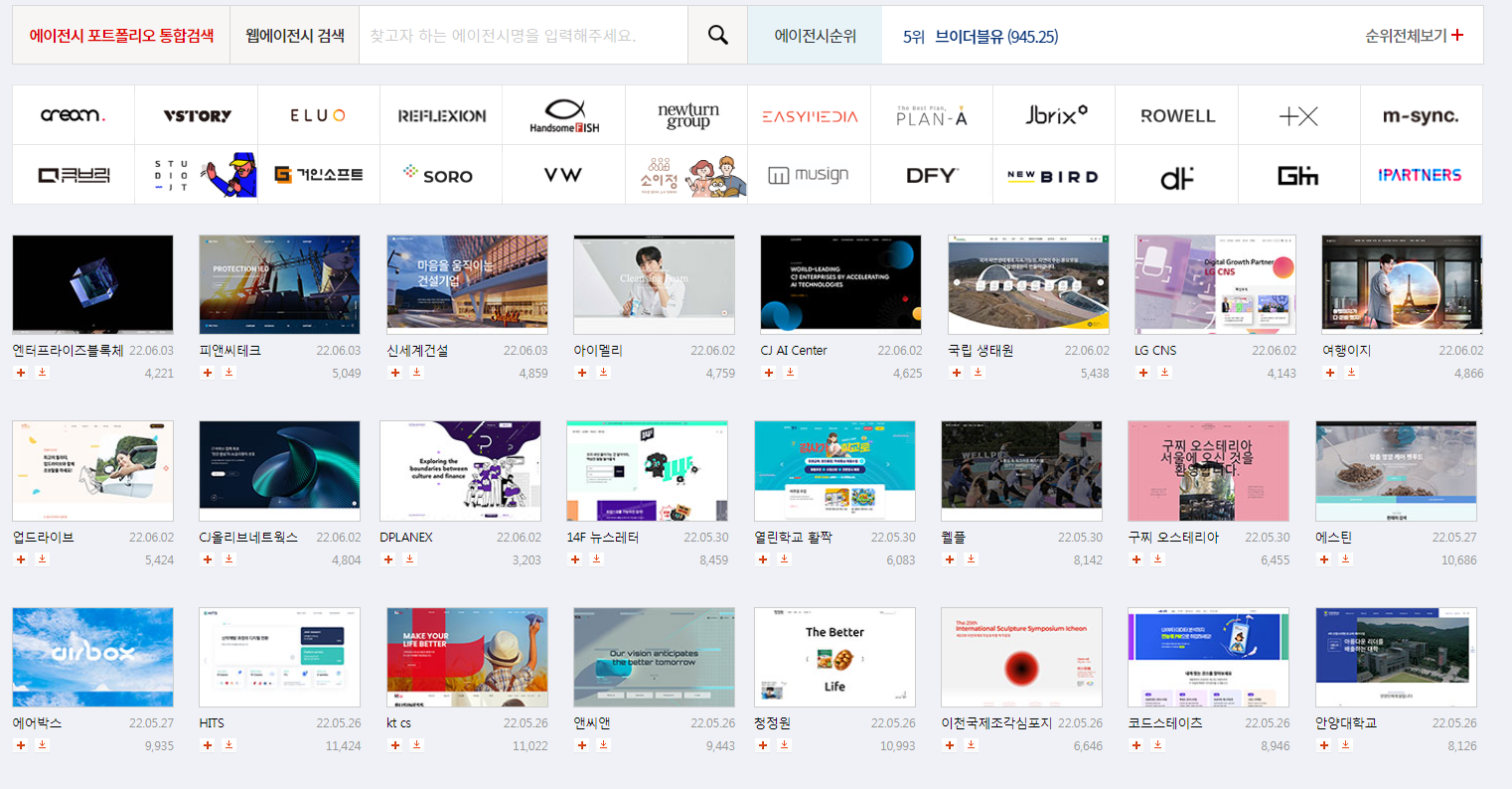Viewport: 1512px width, 789px height.
Task: Open the PLAN-A agency logo
Action: [x=932, y=115]
